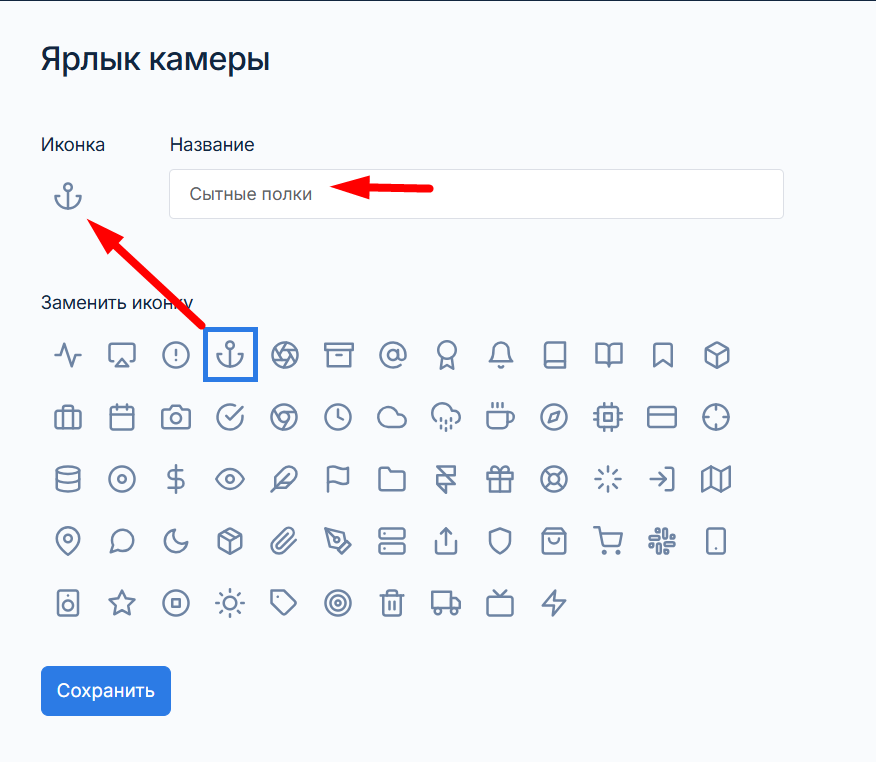The image size is (876, 762).
Task: Select the lightning bolt icon
Action: (554, 603)
